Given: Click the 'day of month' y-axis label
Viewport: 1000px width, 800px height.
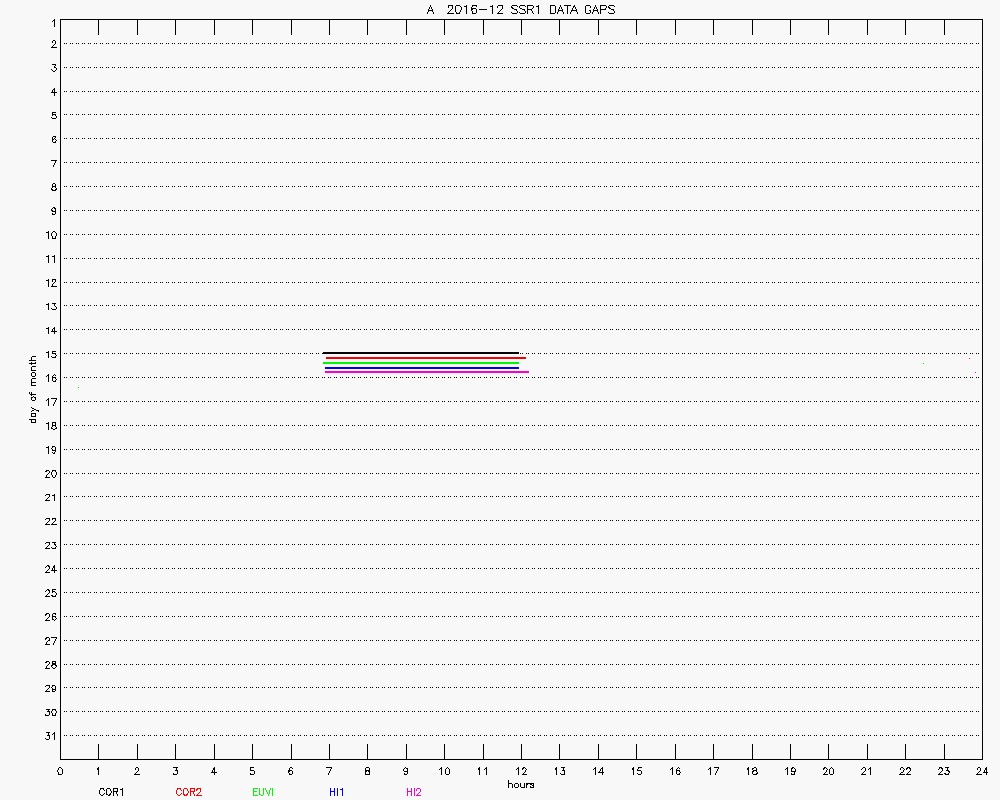Looking at the screenshot, I should point(33,388).
